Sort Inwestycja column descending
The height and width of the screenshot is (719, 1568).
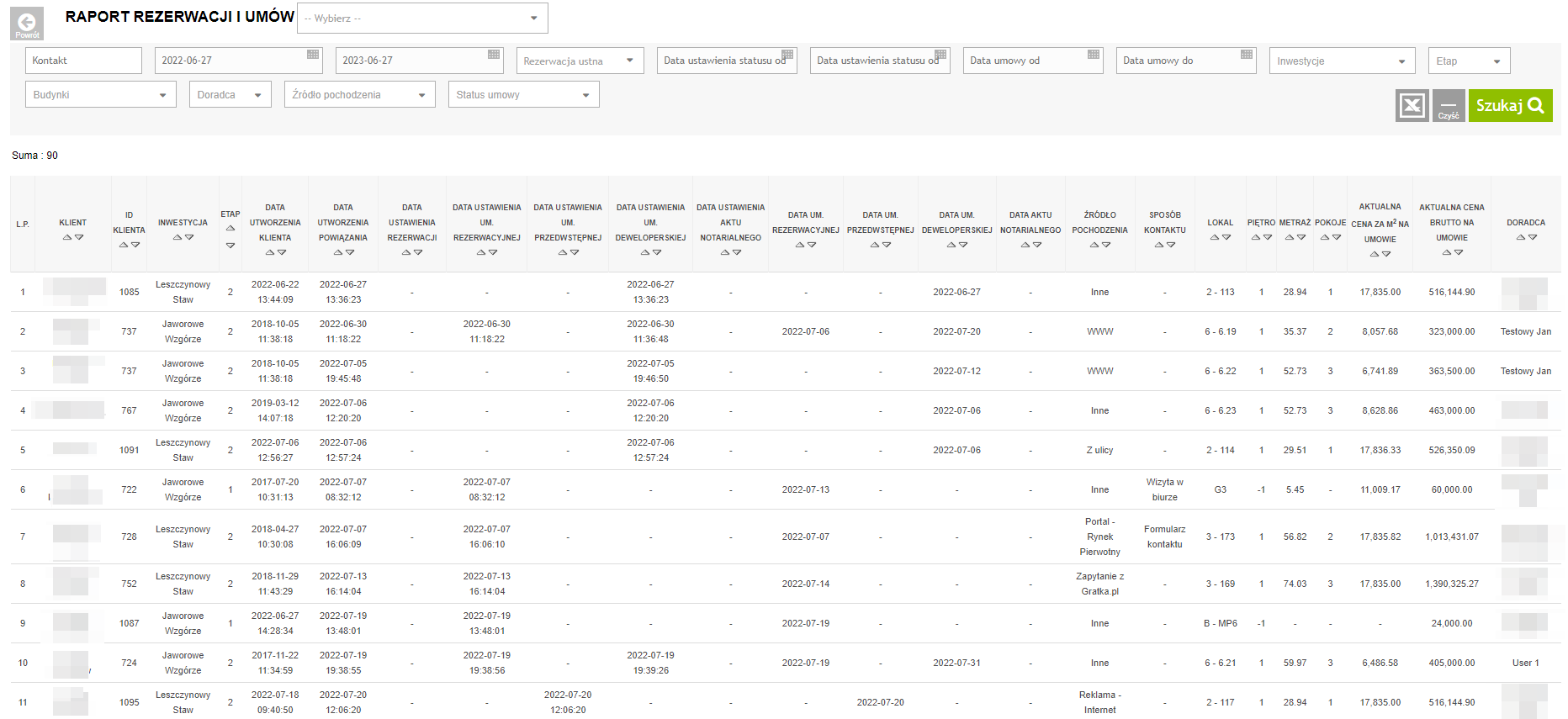tap(189, 237)
